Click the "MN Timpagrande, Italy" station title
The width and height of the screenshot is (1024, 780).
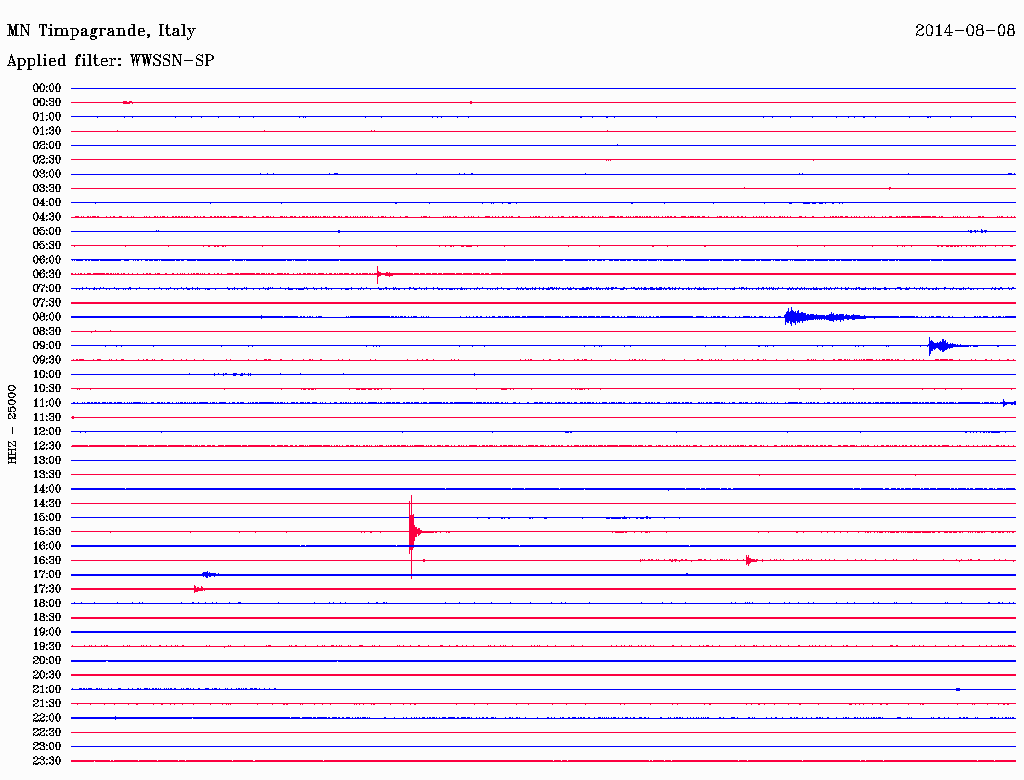pyautogui.click(x=101, y=31)
